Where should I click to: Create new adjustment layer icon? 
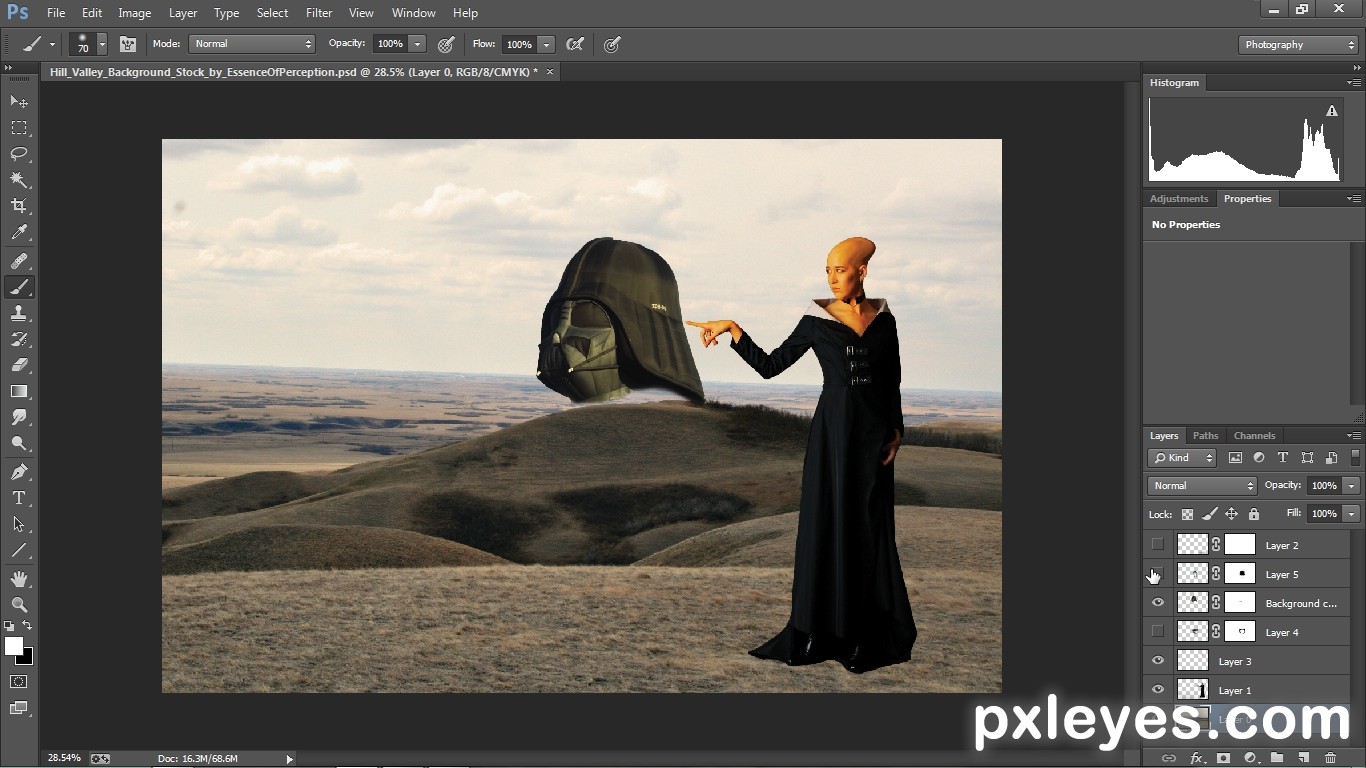click(x=1250, y=758)
